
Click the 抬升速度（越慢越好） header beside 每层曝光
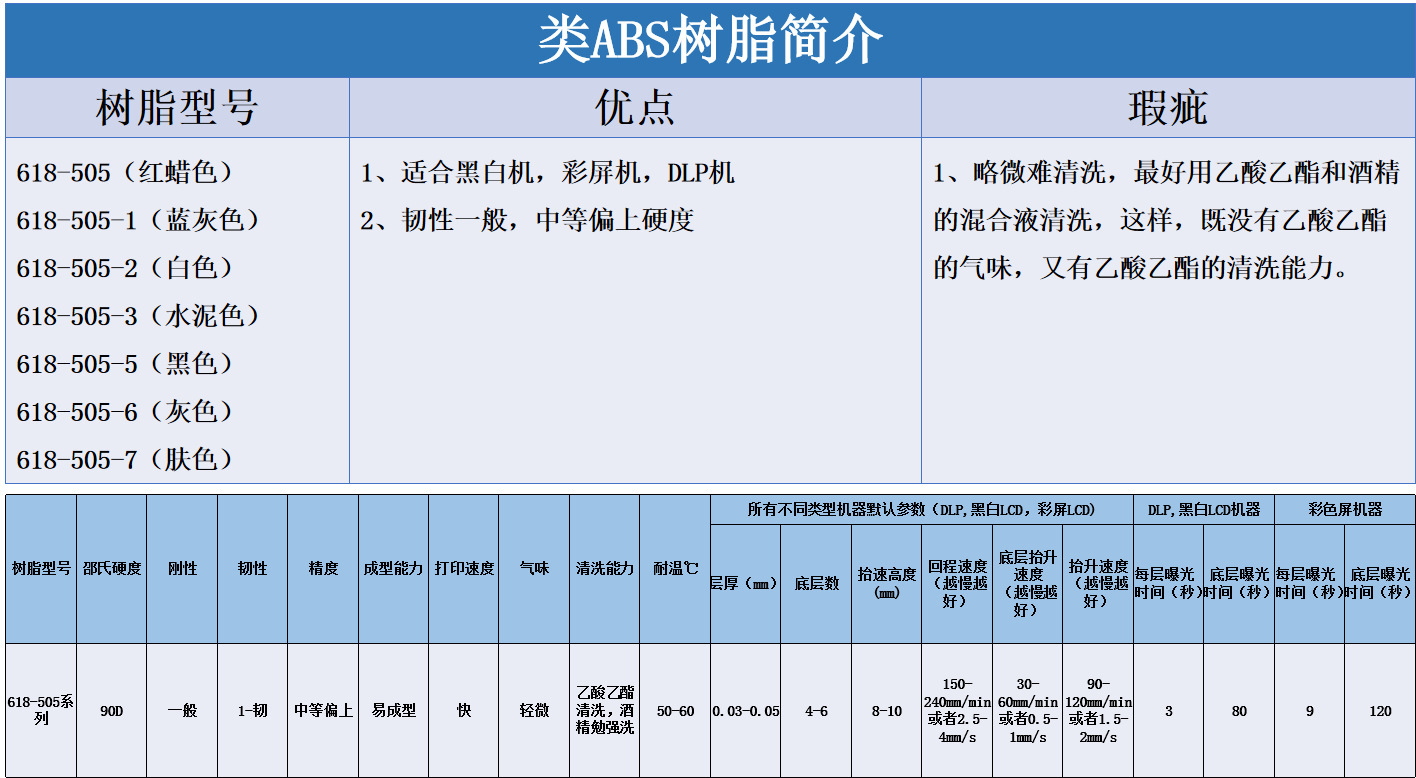click(x=1098, y=583)
